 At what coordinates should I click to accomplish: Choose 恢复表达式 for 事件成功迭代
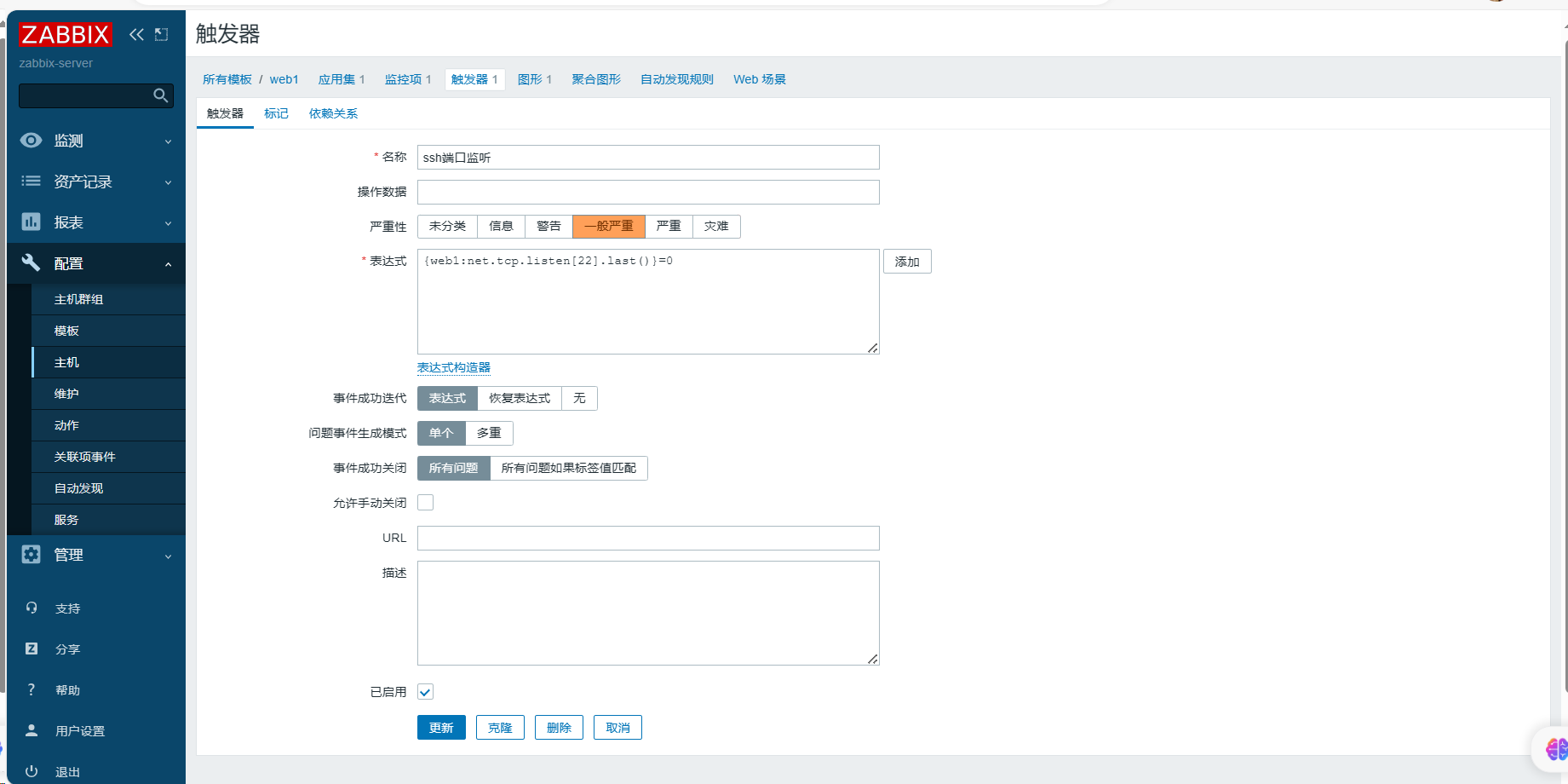tap(520, 398)
